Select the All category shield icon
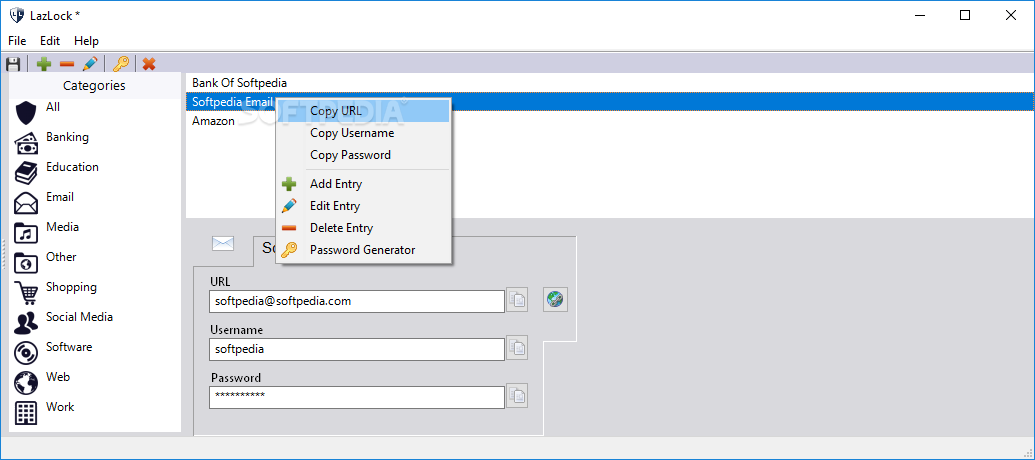1035x460 pixels. (26, 113)
